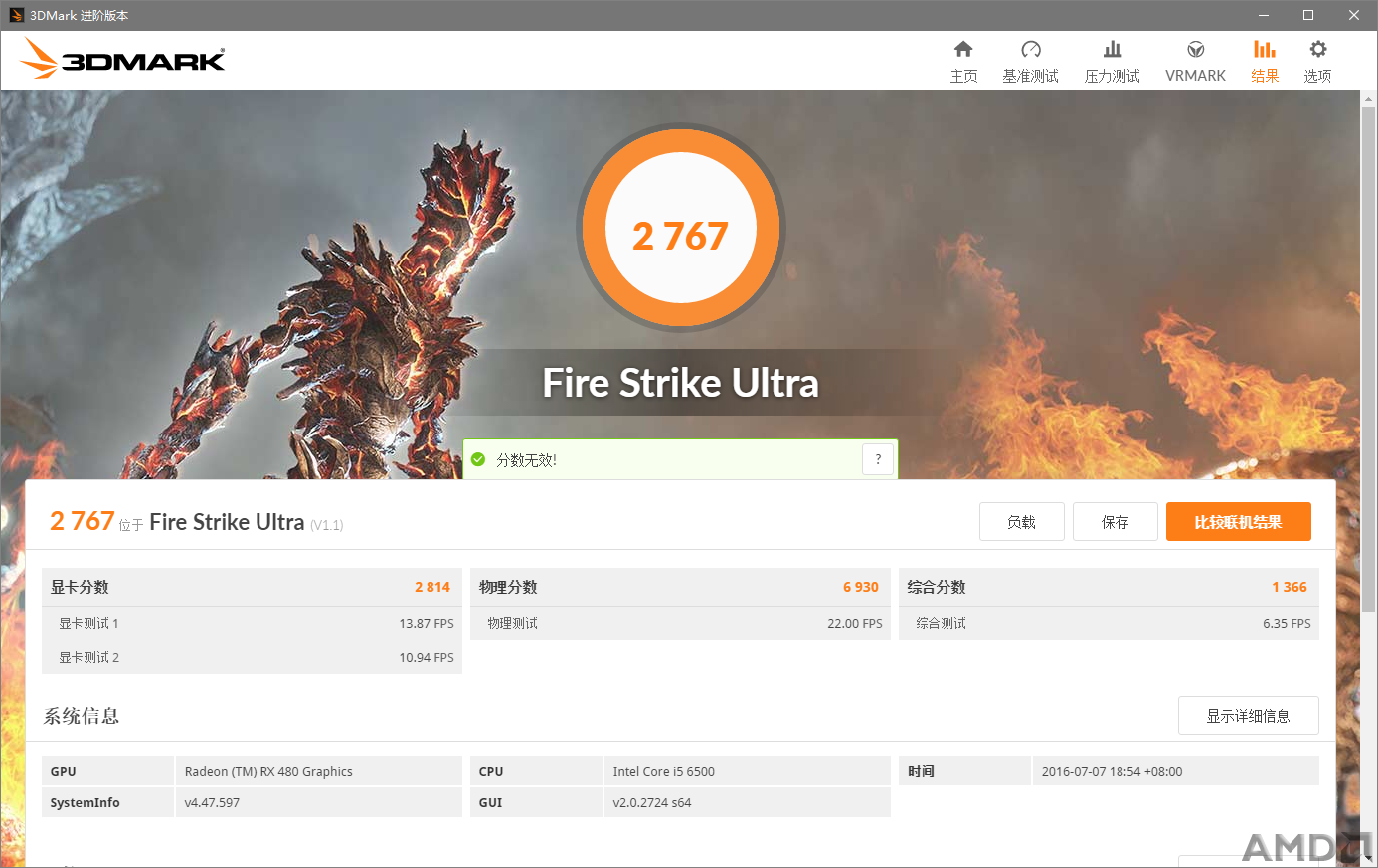The height and width of the screenshot is (868, 1378).
Task: Maximize the 3DMark window
Action: point(1308,15)
